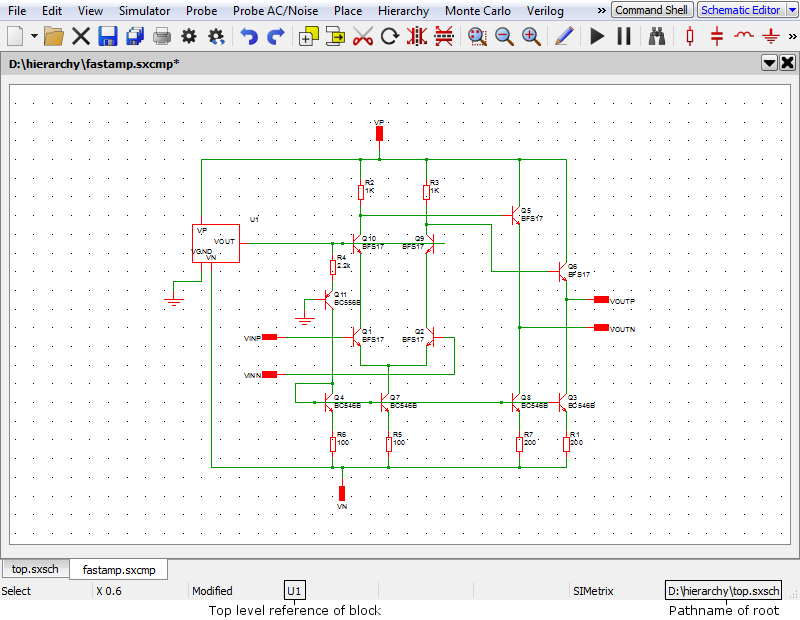Click the Open file folder icon
800x620 pixels.
[54, 37]
